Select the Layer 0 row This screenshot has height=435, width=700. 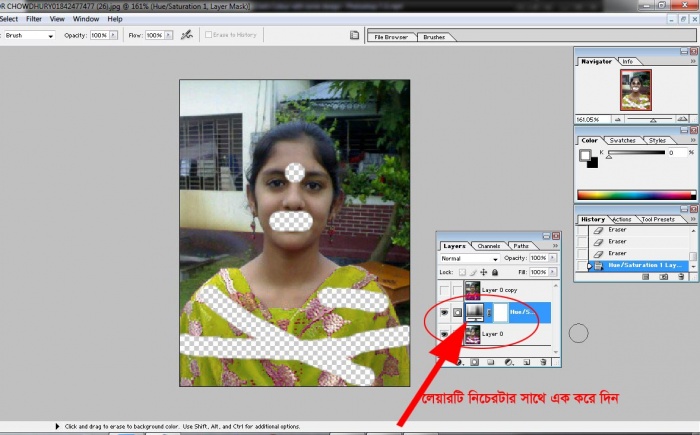496,334
